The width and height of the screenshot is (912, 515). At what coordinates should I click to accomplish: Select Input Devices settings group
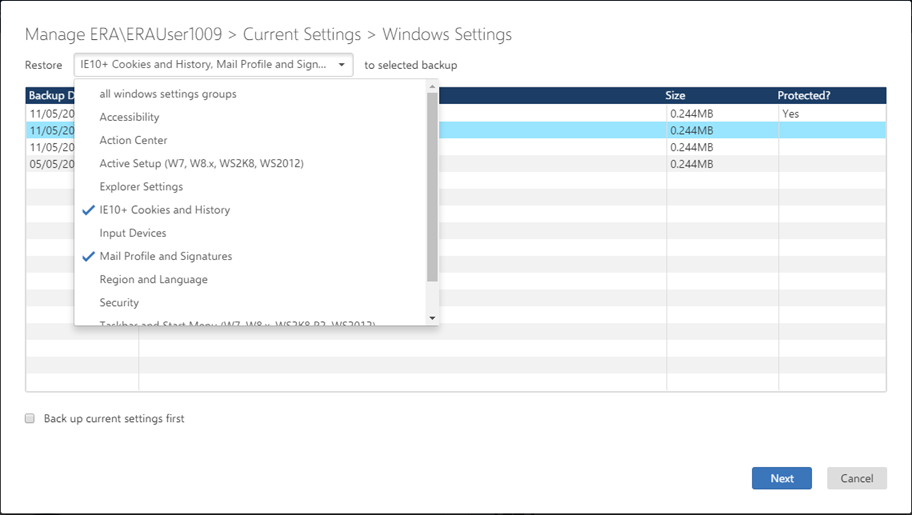(x=133, y=233)
